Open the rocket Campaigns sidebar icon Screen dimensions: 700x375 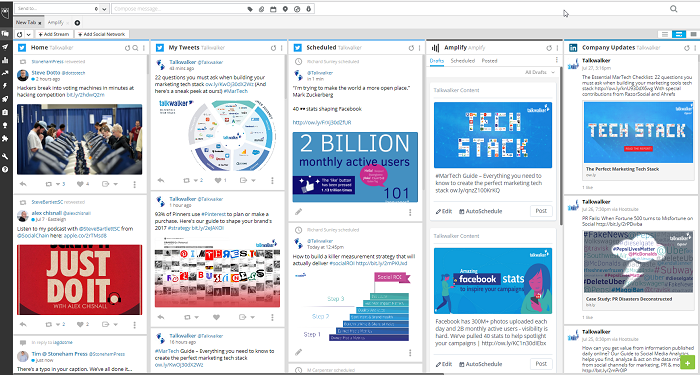coord(5,99)
